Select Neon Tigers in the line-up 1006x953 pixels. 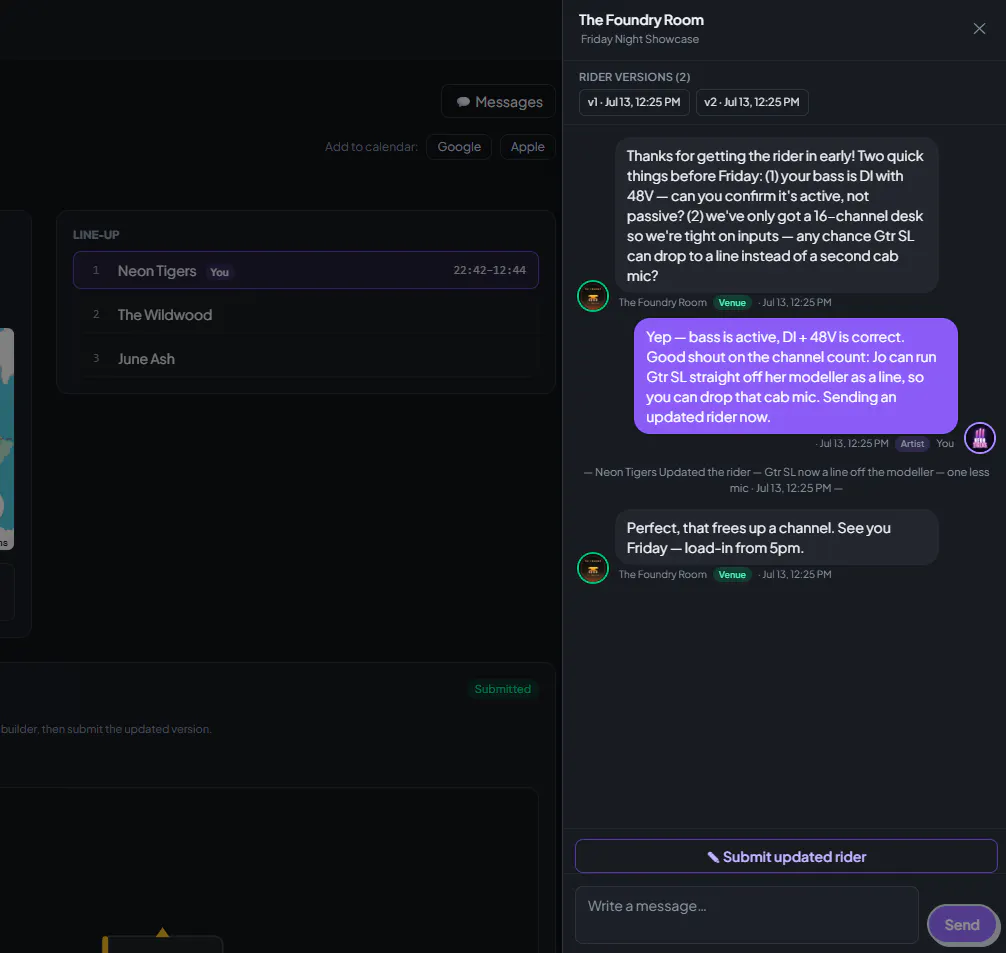305,270
